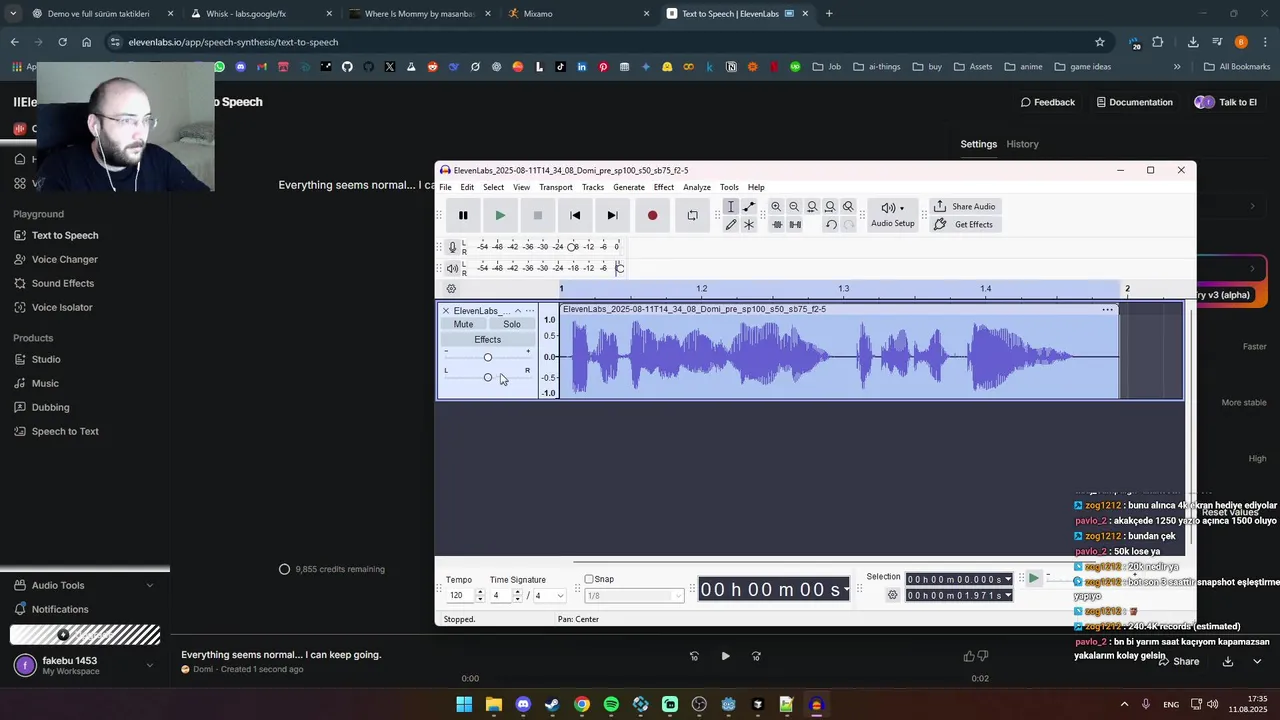This screenshot has width=1280, height=720.
Task: Open Sound Effects in ElevenLabs sidebar
Action: point(62,283)
